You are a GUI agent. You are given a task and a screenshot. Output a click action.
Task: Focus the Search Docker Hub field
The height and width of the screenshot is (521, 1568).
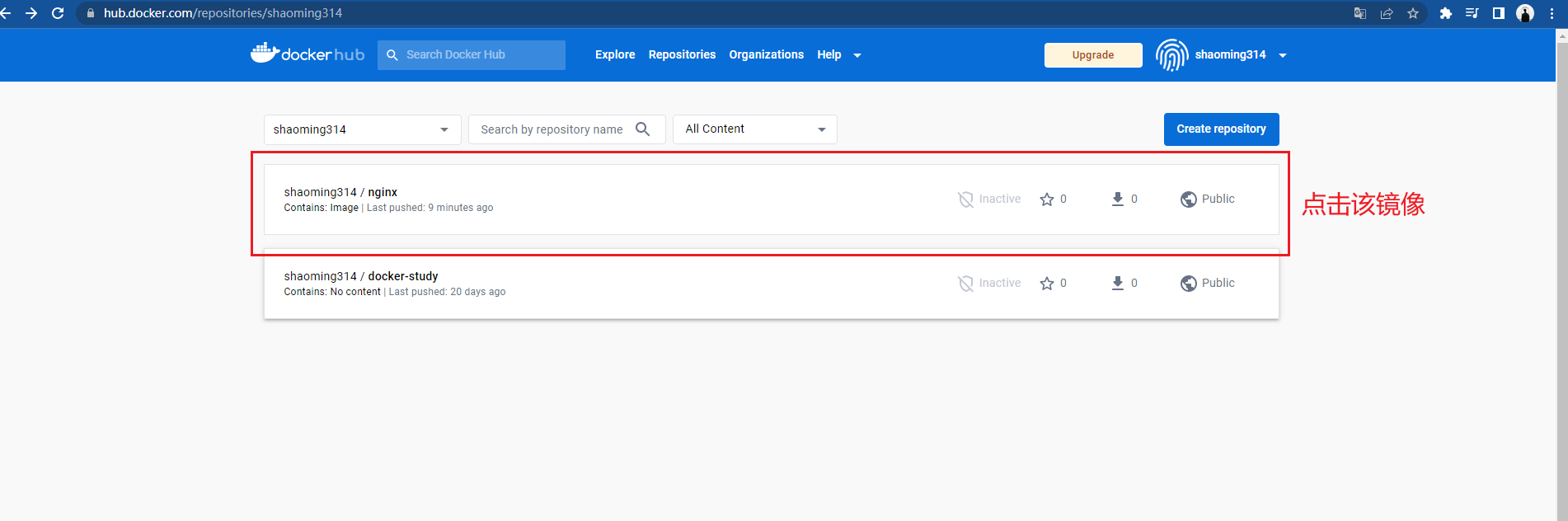(472, 55)
